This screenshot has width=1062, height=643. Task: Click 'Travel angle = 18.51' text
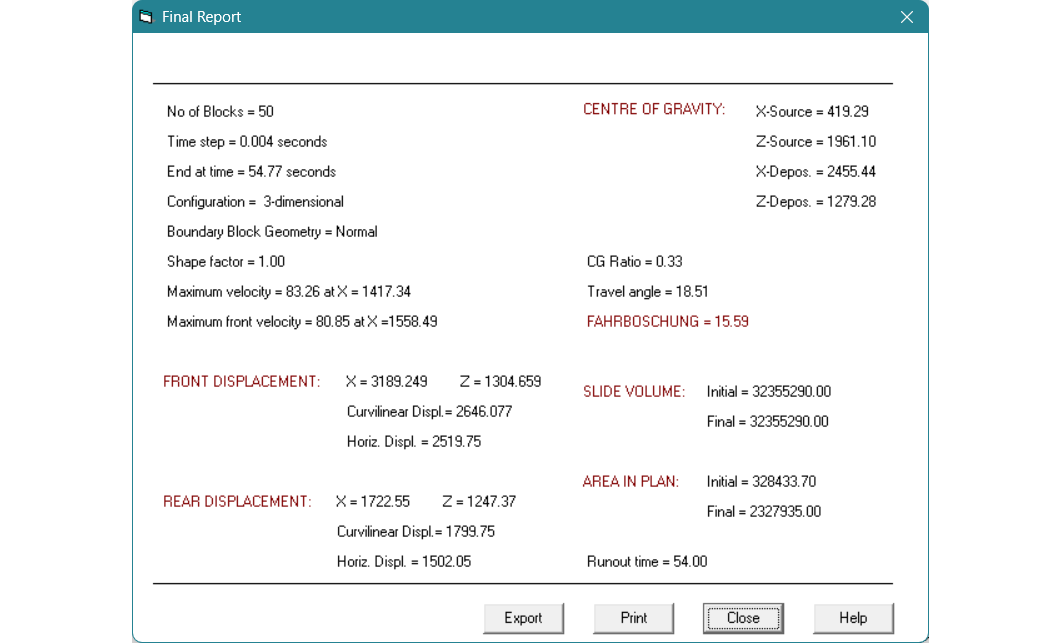click(647, 291)
